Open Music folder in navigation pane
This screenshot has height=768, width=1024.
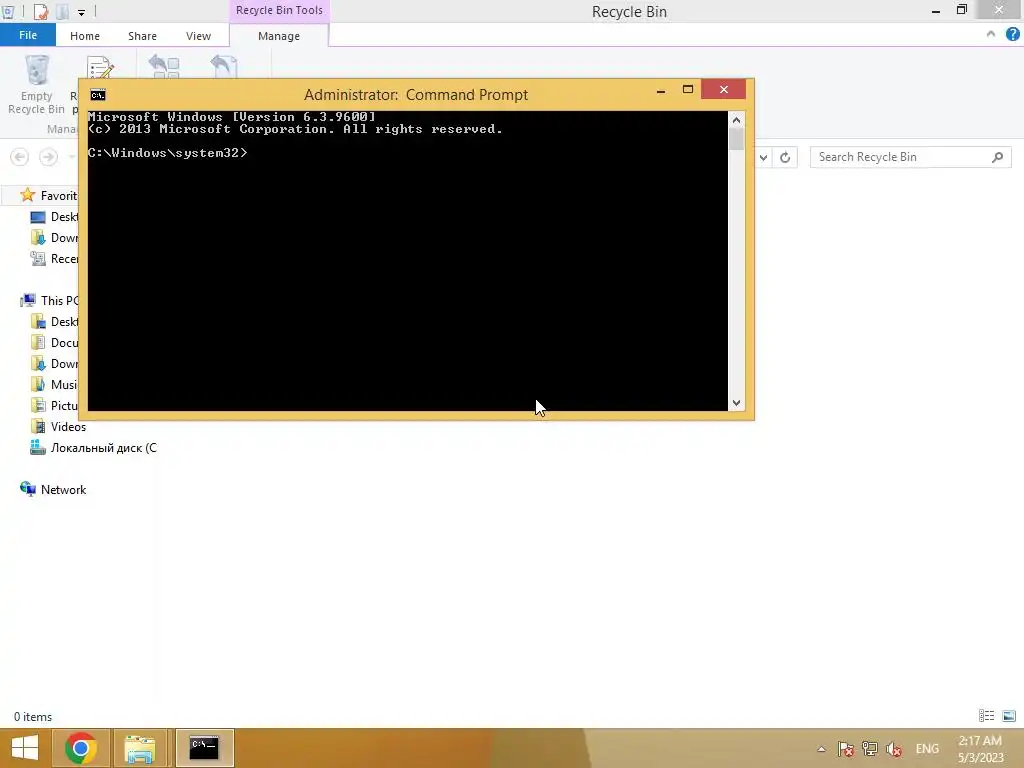click(64, 383)
